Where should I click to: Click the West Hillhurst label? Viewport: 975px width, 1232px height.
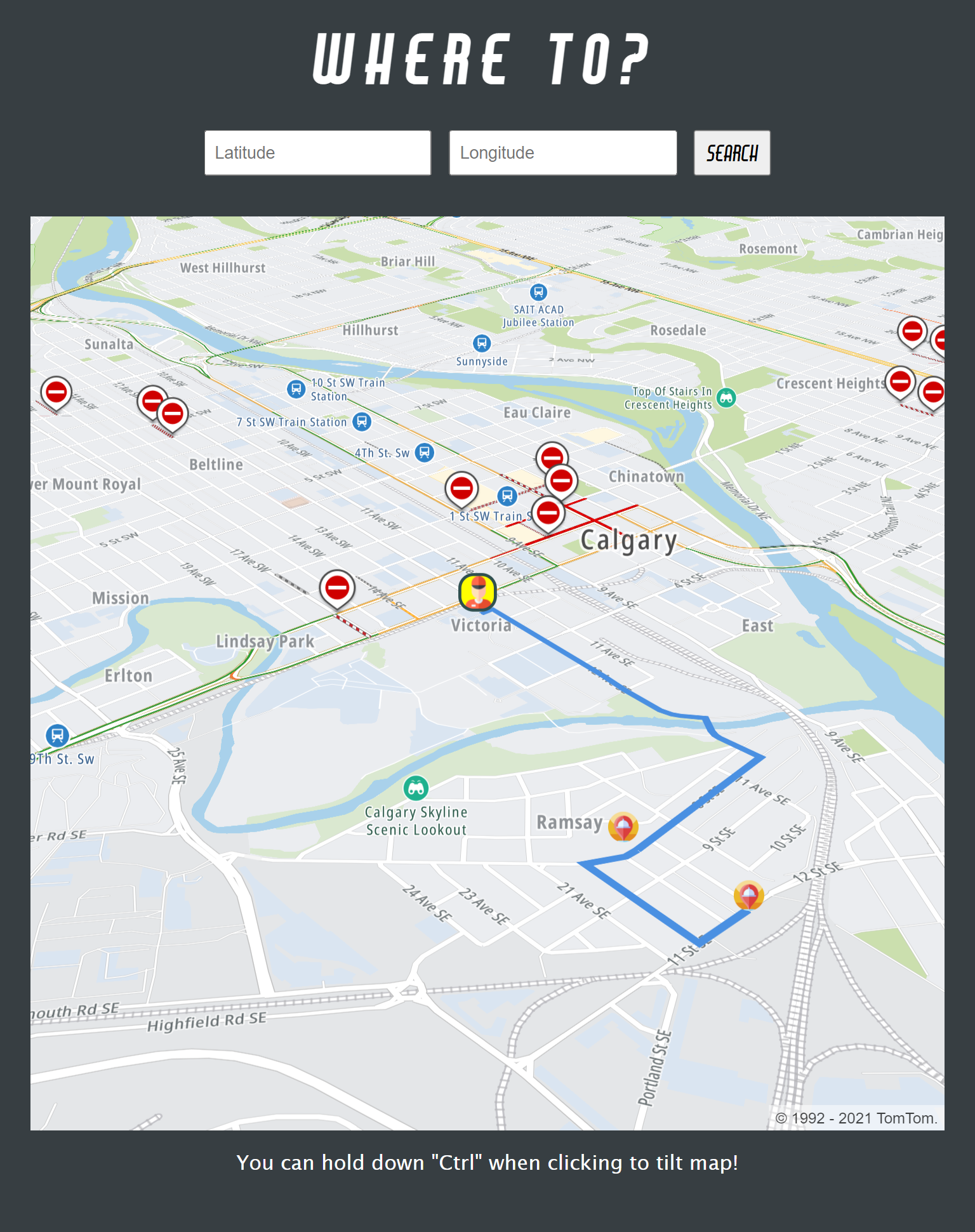point(223,268)
